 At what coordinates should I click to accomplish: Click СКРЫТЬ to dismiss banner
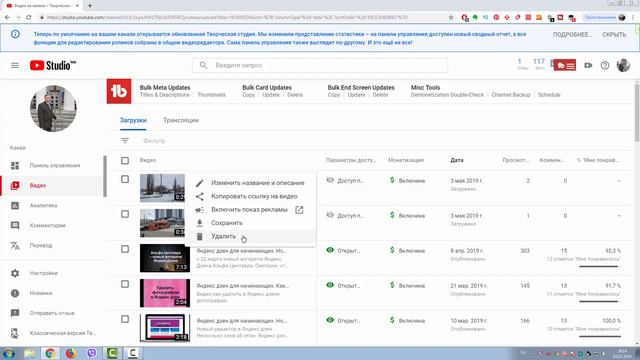tap(614, 35)
